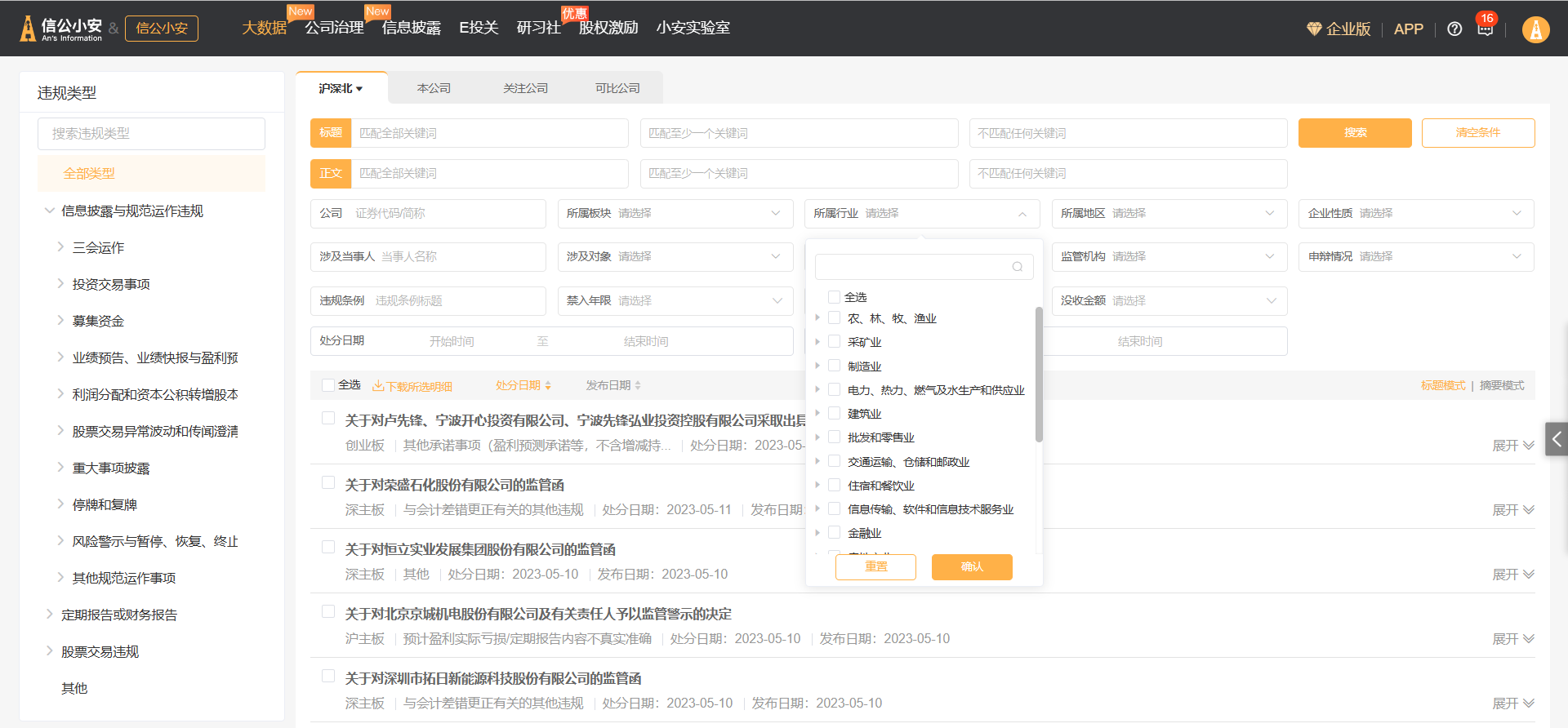The width and height of the screenshot is (1568, 728).
Task: Tick the 全选 checkbox in industry dropdown
Action: (834, 296)
